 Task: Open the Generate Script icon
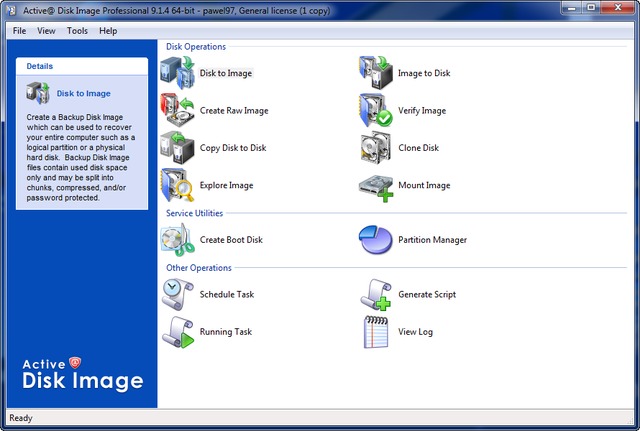(x=374, y=295)
